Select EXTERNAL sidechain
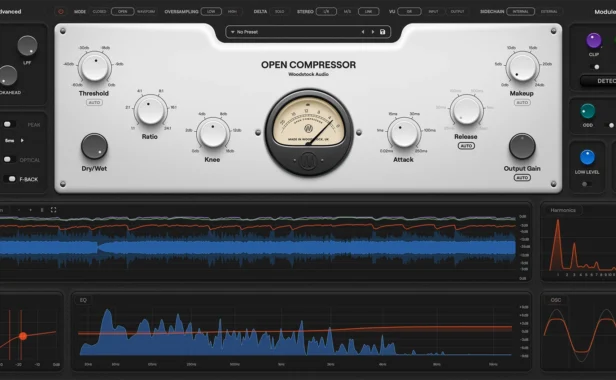This screenshot has height=380, width=616. (549, 12)
